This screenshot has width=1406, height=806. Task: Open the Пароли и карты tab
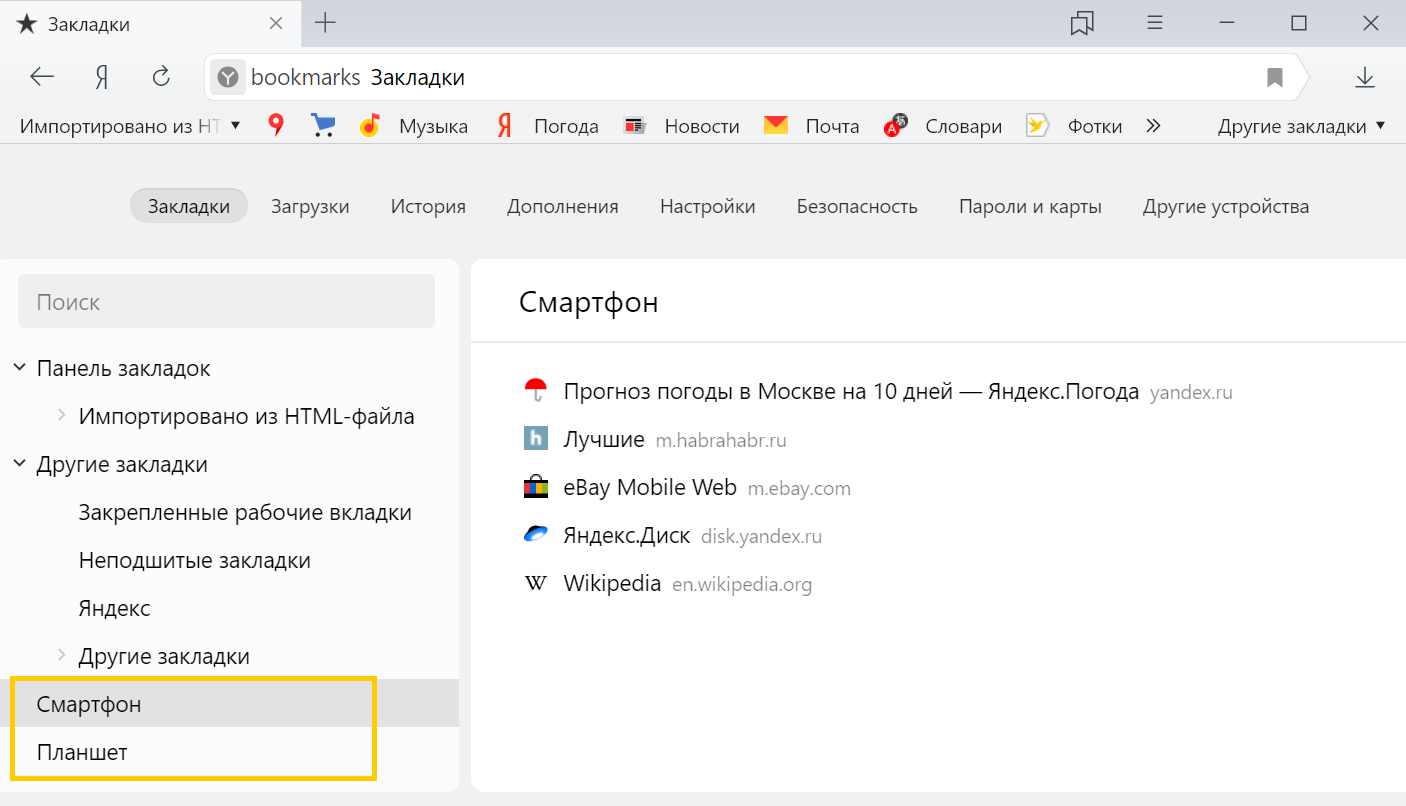pos(1030,207)
